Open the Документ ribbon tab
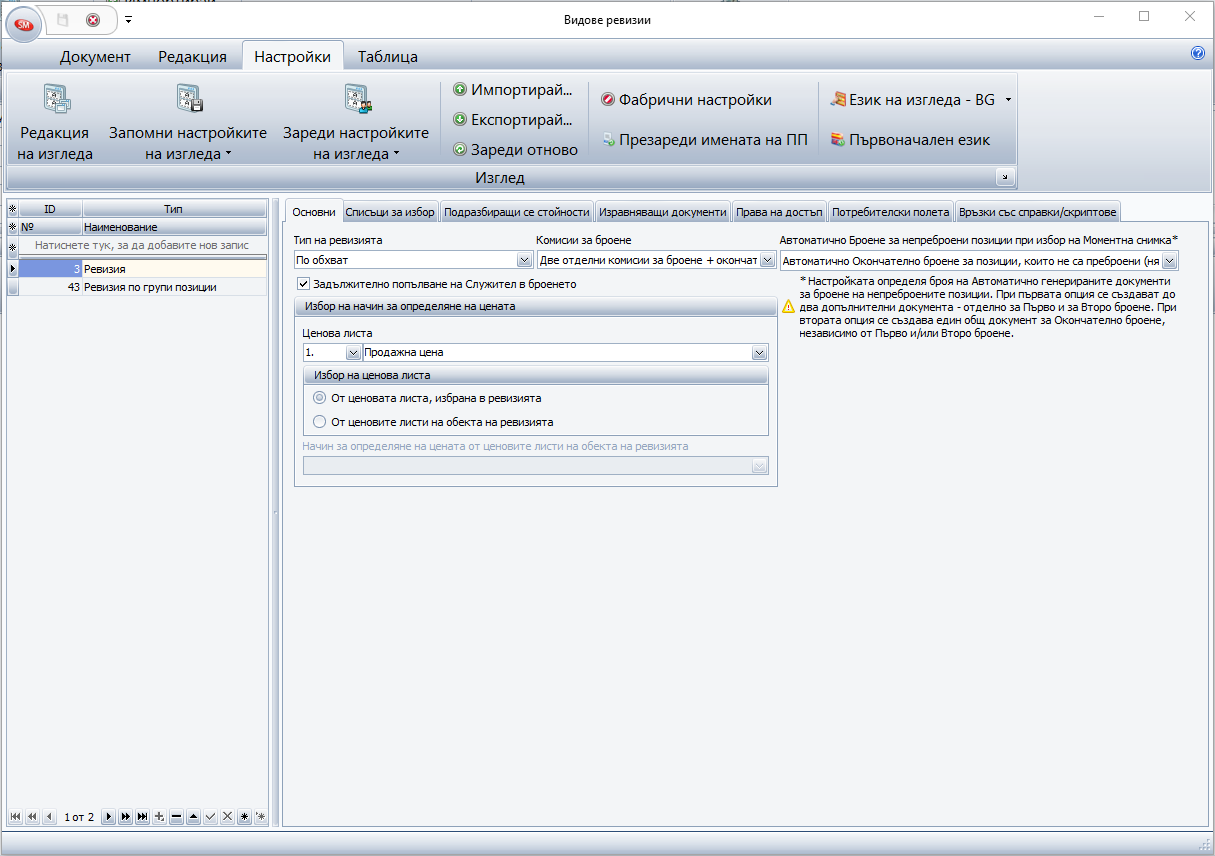Image resolution: width=1215 pixels, height=856 pixels. click(95, 56)
